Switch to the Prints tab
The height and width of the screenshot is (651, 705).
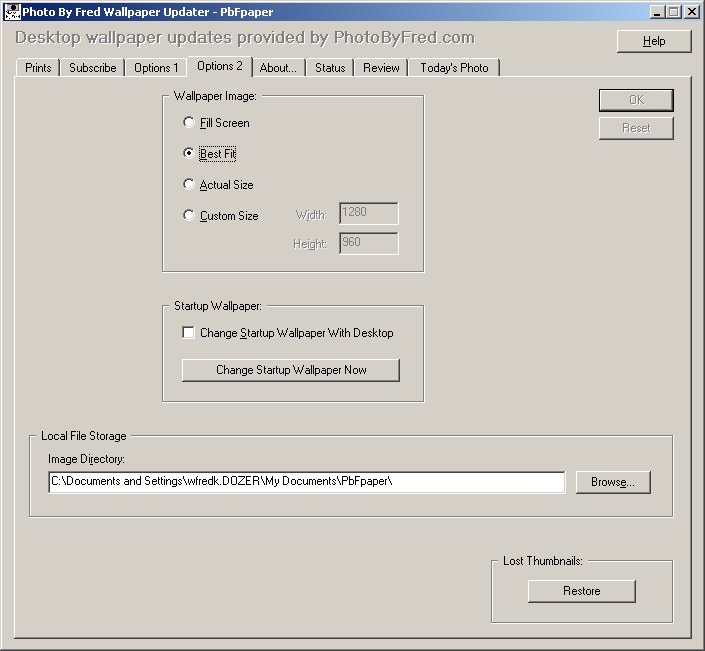coord(38,68)
